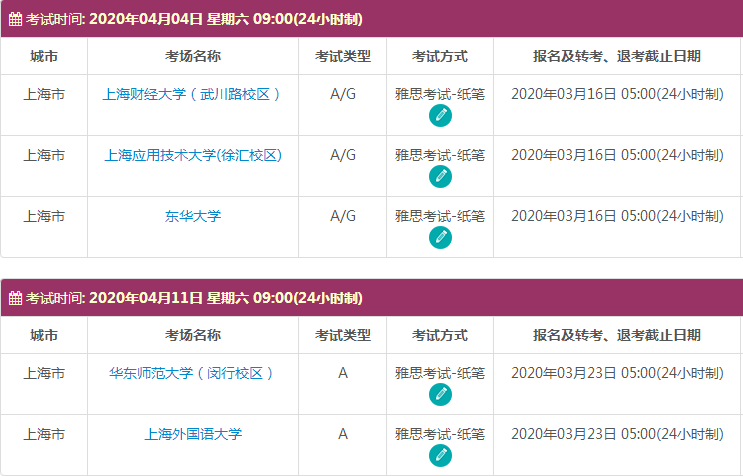Click the pencil icon in 上海应用技术大学 row
The width and height of the screenshot is (743, 476).
pos(440,177)
